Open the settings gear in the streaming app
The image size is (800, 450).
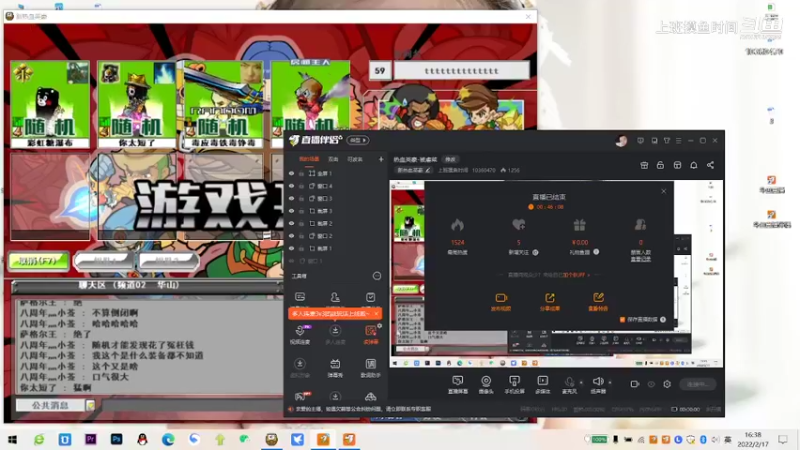point(667,384)
